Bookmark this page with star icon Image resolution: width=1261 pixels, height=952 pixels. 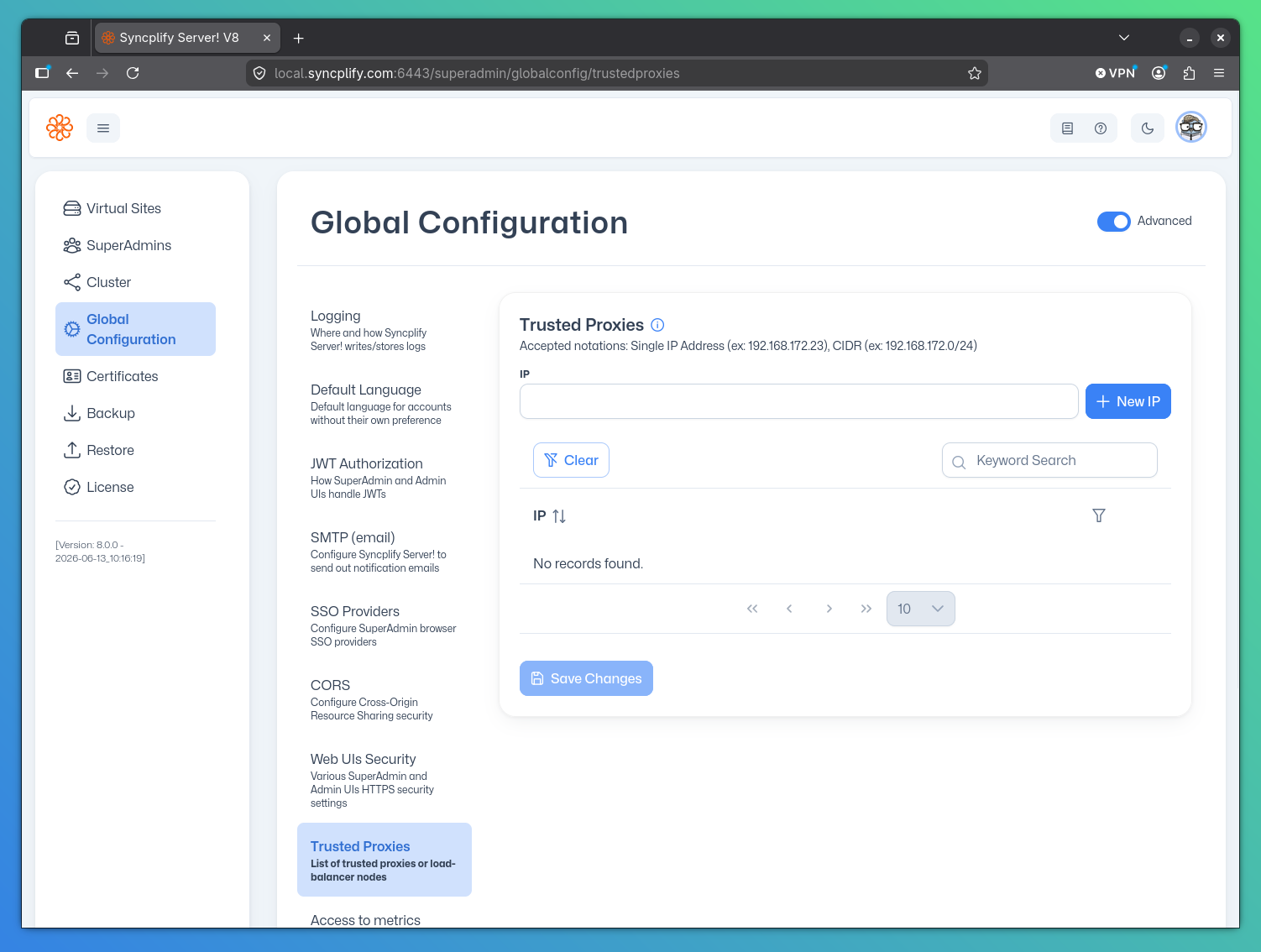tap(975, 73)
